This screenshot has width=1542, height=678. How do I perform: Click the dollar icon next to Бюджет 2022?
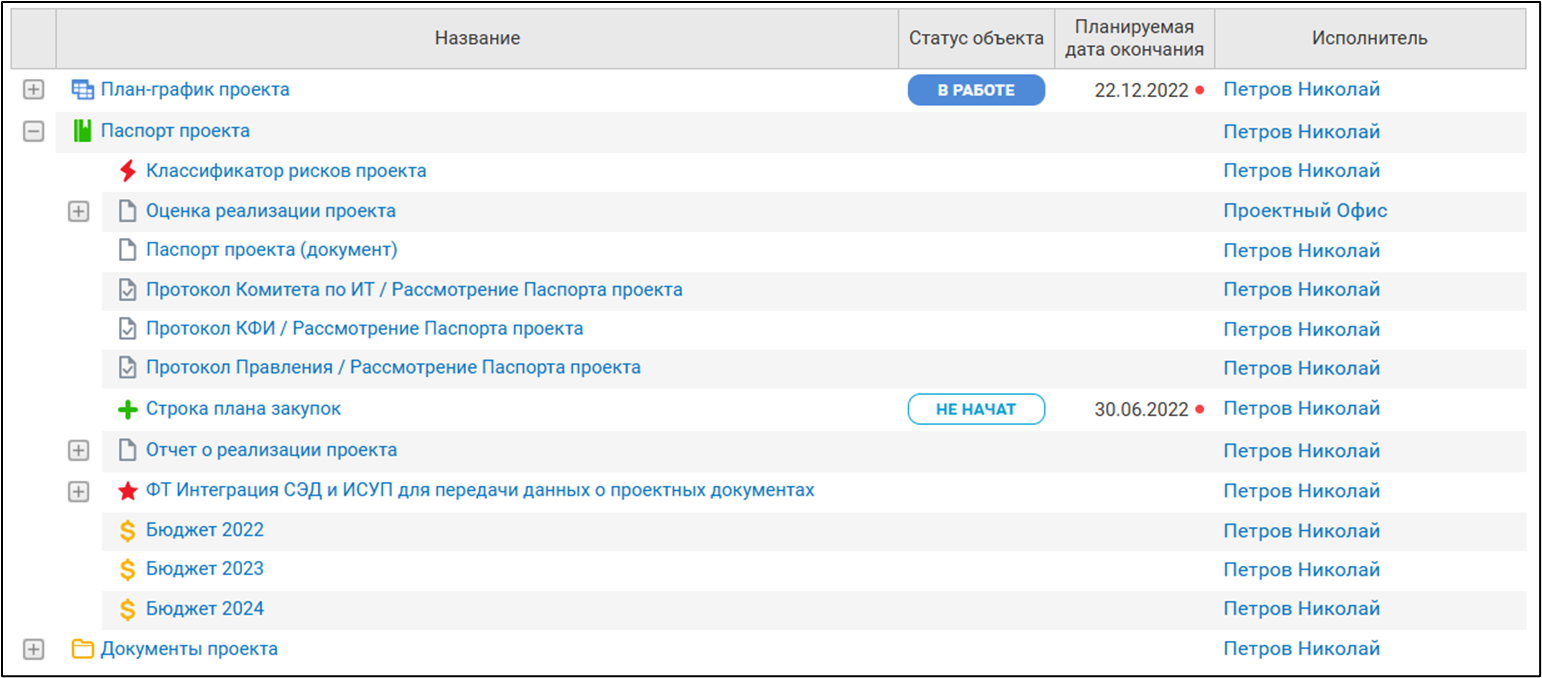click(x=127, y=531)
